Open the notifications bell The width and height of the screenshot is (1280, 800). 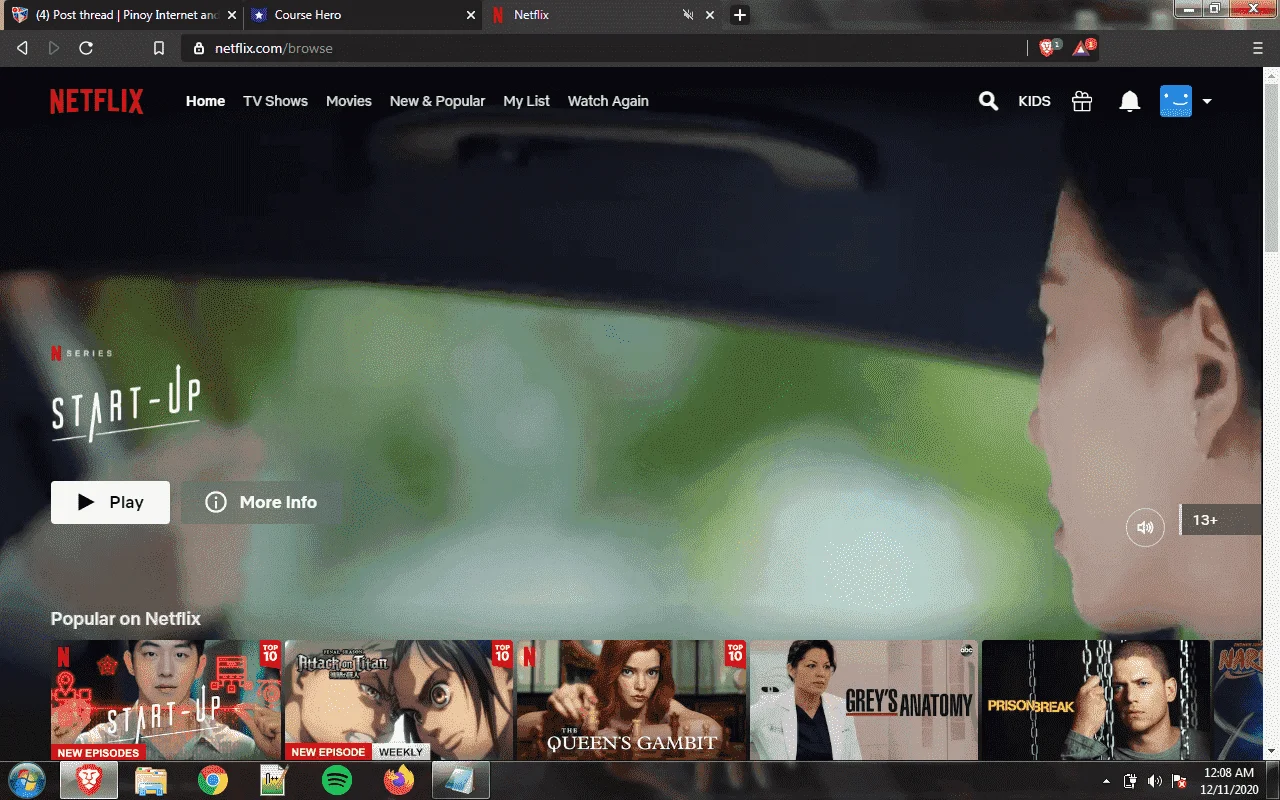point(1130,101)
